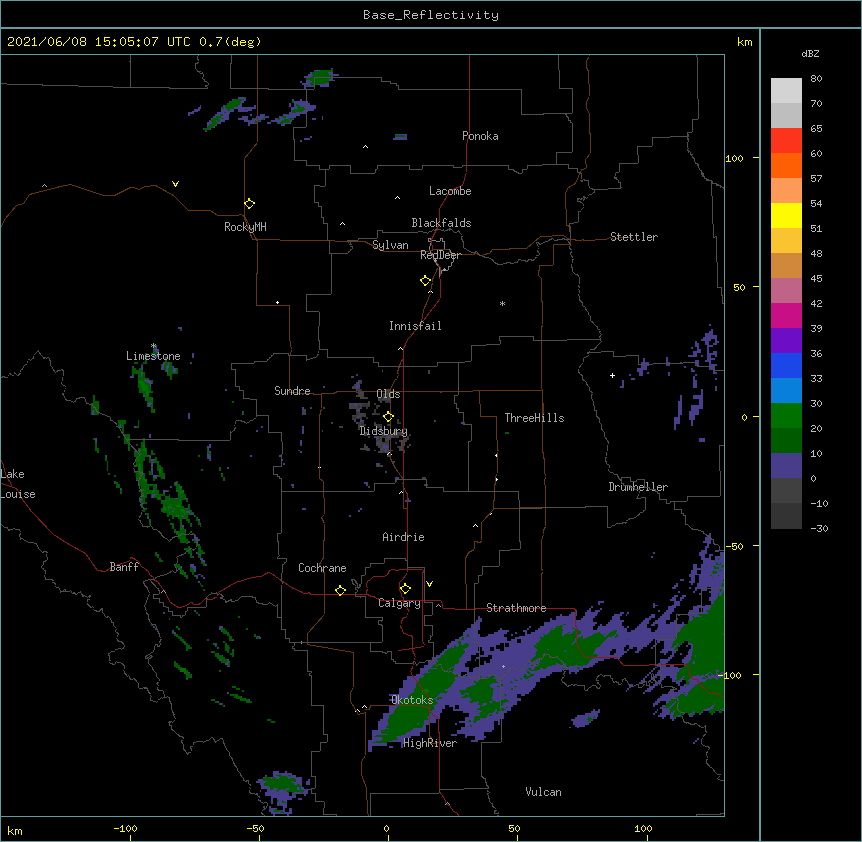Viewport: 862px width, 842px height.
Task: Click the Okotoks label
Action: [x=412, y=700]
